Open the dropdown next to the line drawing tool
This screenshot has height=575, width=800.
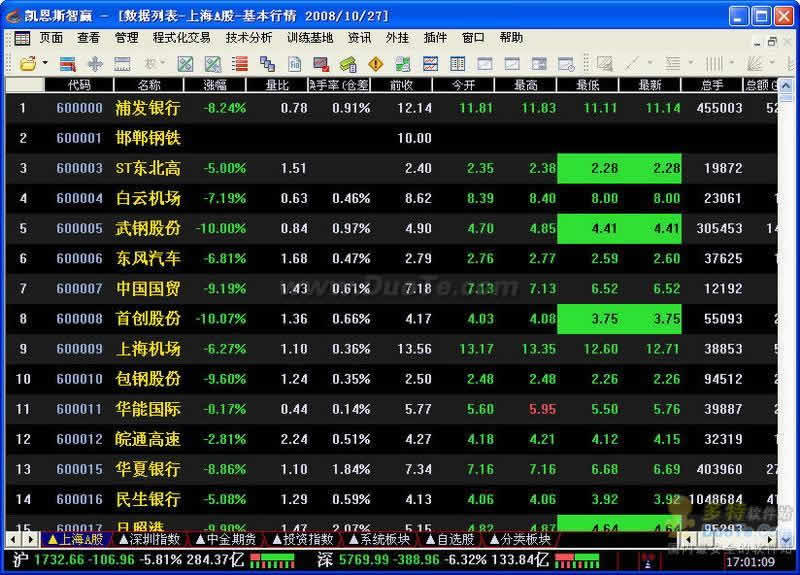[x=650, y=63]
